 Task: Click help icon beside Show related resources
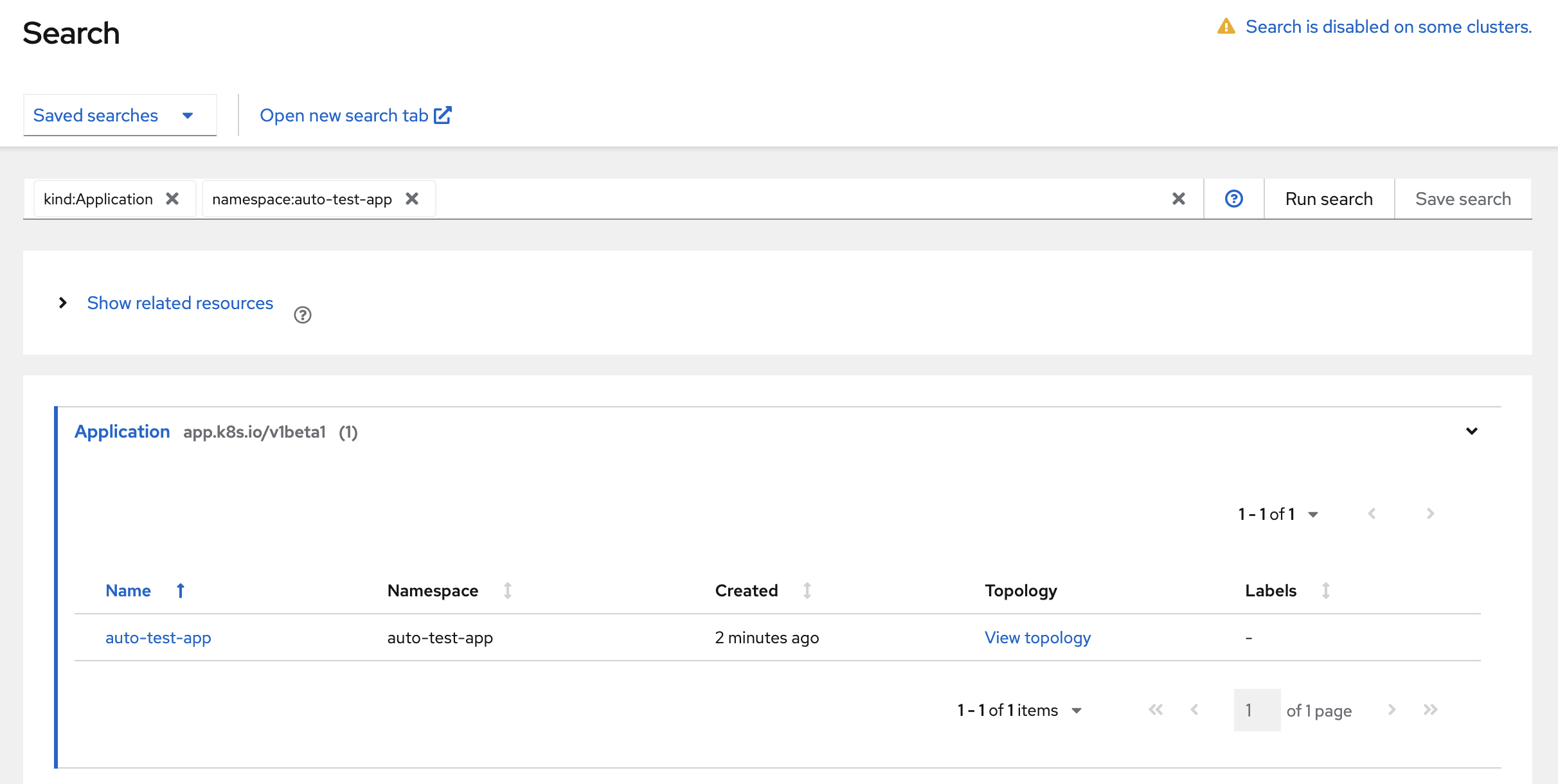tap(302, 315)
